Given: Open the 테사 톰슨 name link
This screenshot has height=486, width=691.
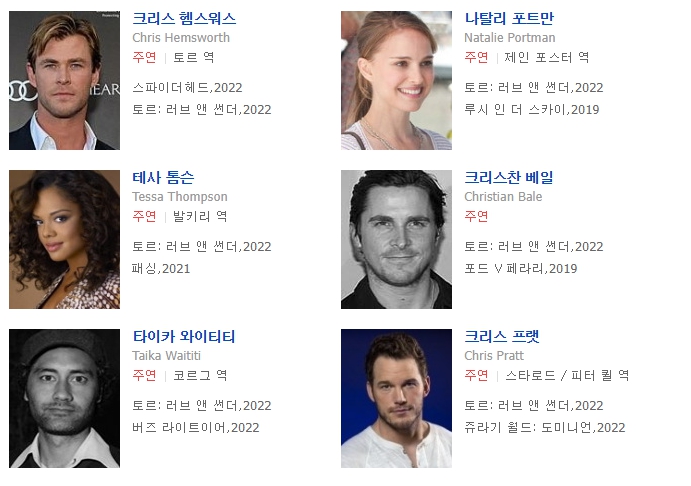Looking at the screenshot, I should 163,178.
